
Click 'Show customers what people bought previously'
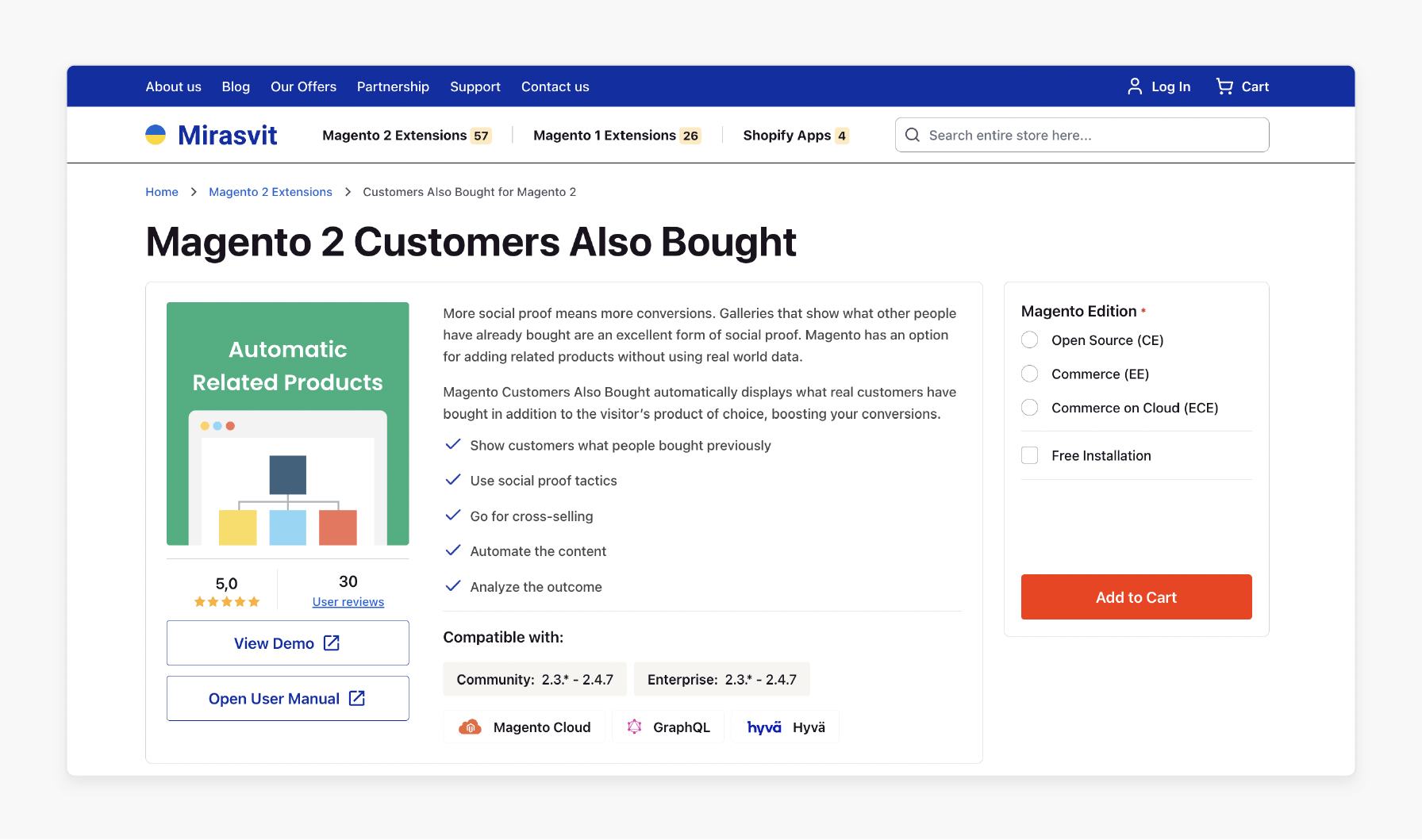pyautogui.click(x=621, y=446)
